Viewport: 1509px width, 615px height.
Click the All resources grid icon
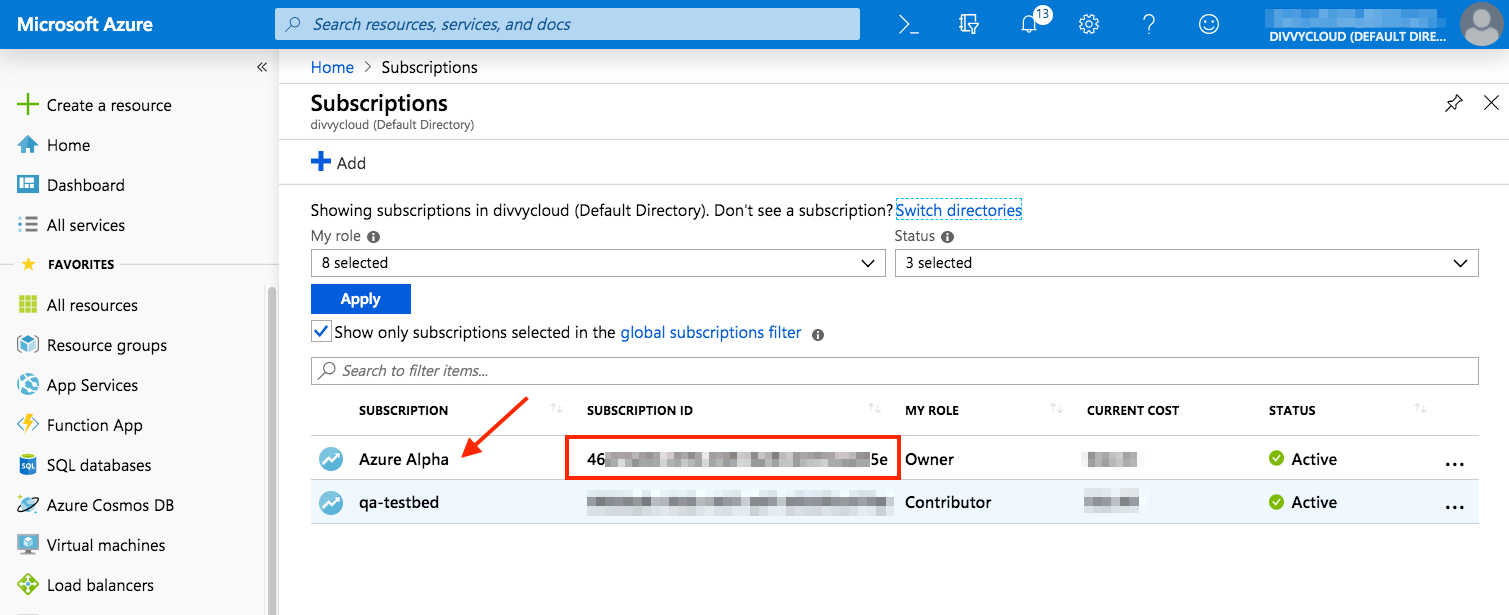click(x=28, y=305)
